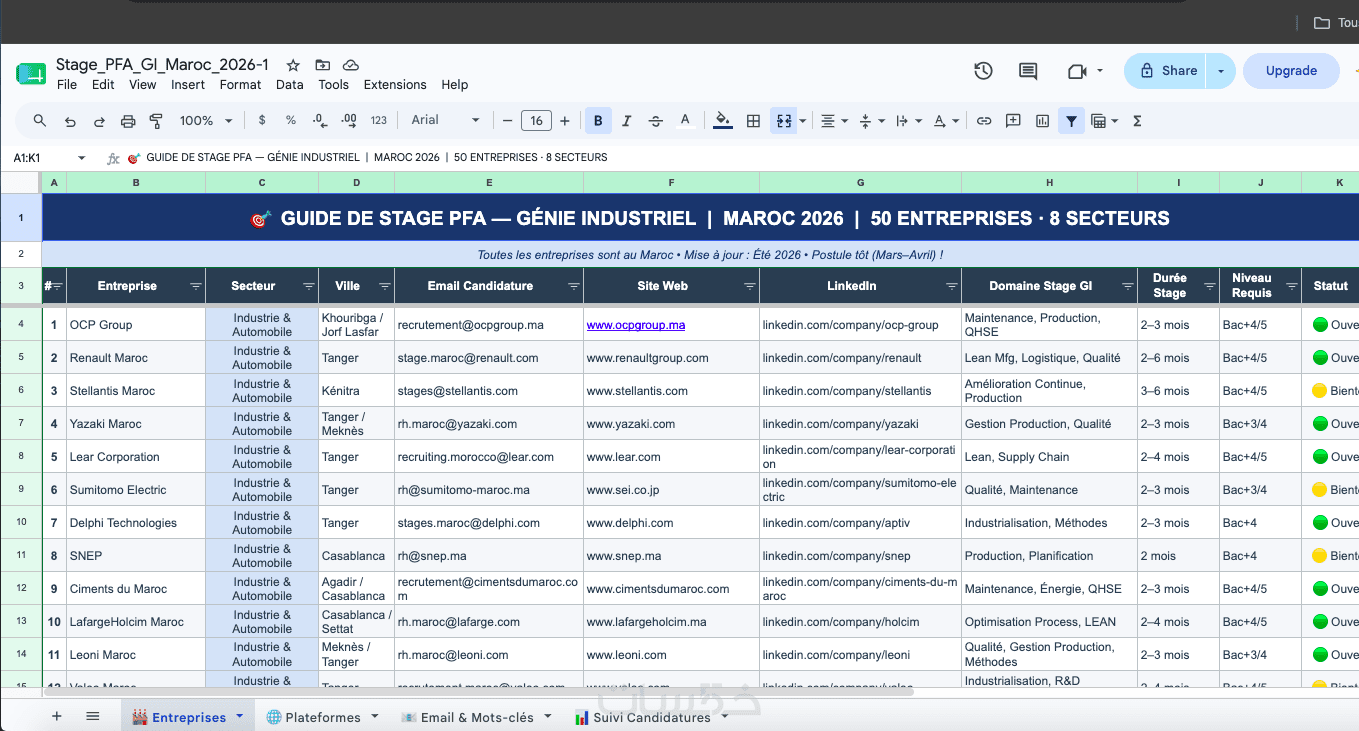The image size is (1359, 731).
Task: Toggle the filter button in the toolbar
Action: (x=1072, y=121)
